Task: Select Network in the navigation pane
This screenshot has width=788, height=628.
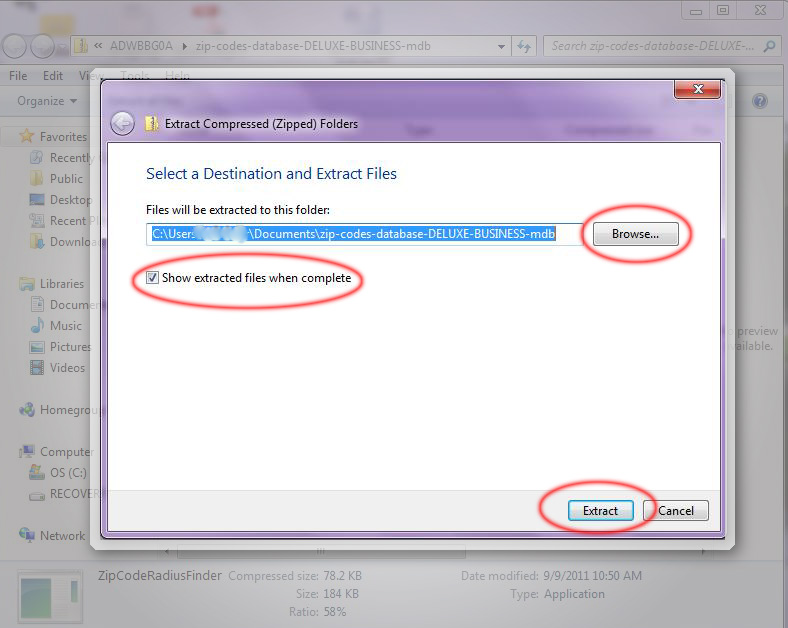Action: [62, 536]
